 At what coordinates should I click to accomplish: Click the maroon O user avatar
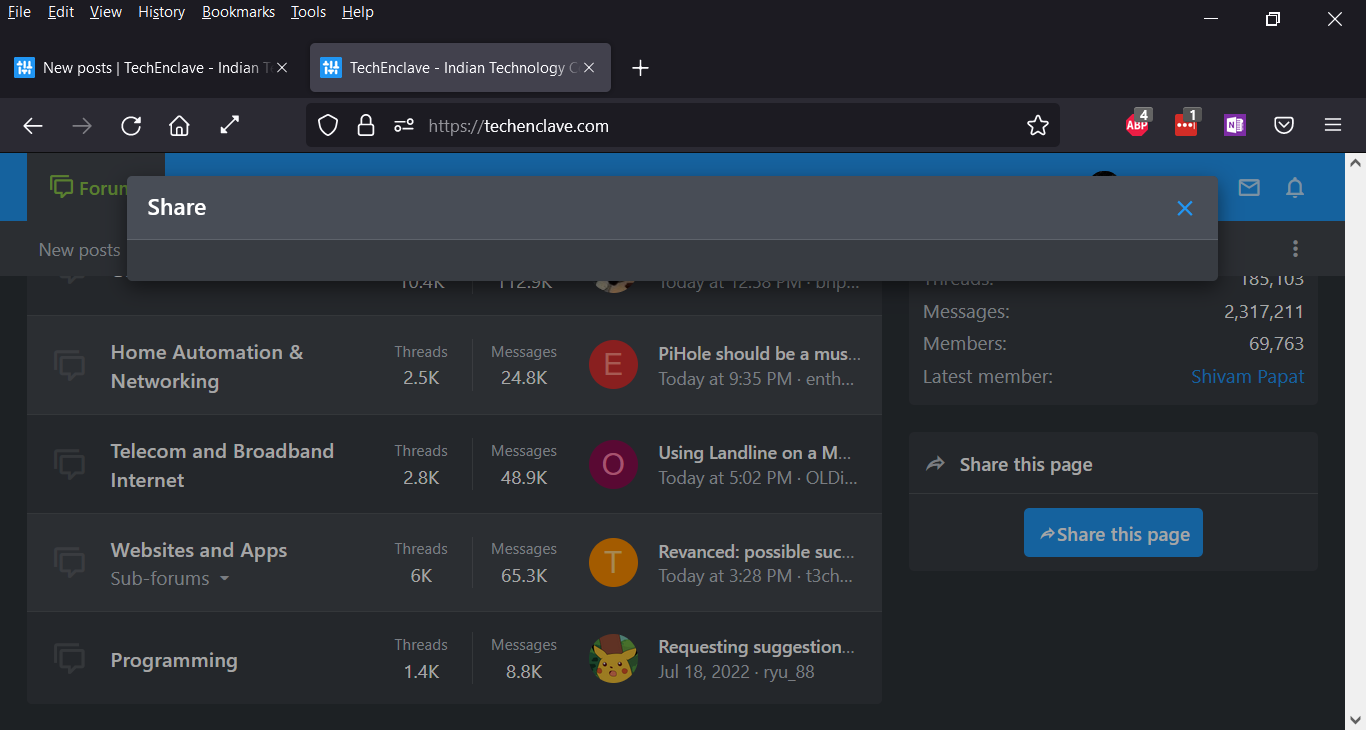pyautogui.click(x=614, y=464)
